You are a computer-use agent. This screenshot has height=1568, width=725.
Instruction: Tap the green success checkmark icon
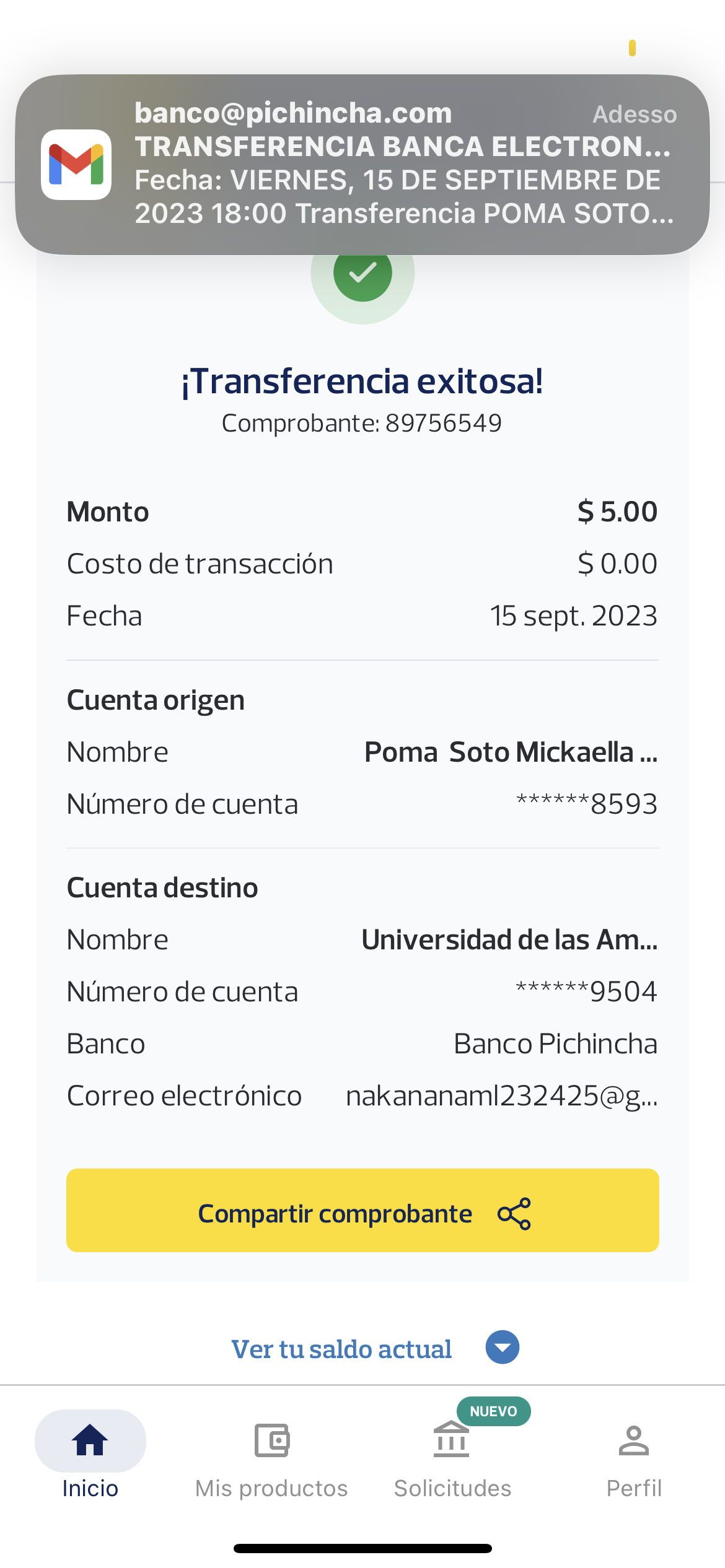(x=362, y=272)
